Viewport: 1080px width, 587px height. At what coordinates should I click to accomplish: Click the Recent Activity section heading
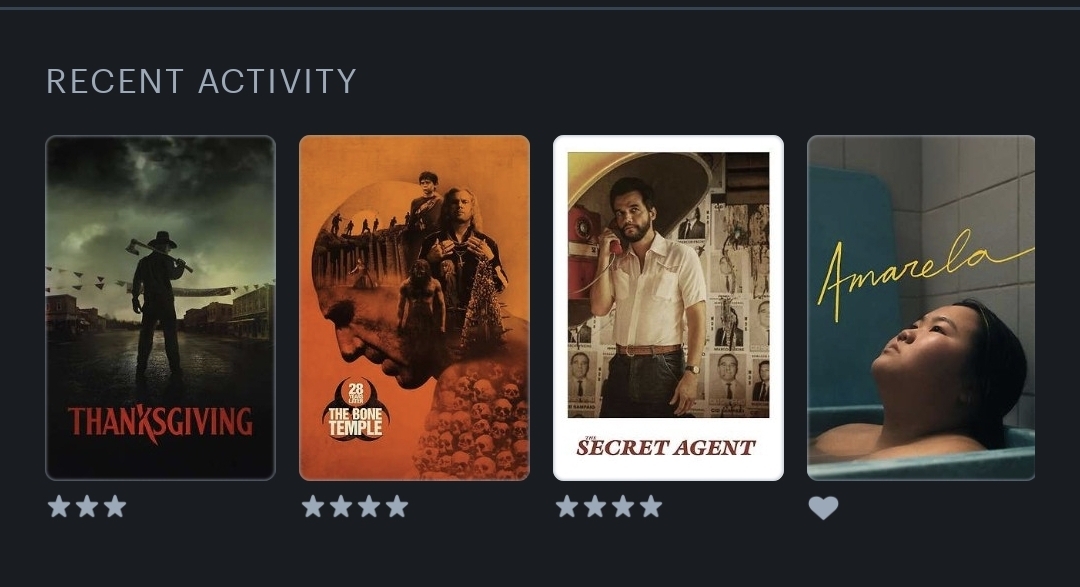pos(201,81)
